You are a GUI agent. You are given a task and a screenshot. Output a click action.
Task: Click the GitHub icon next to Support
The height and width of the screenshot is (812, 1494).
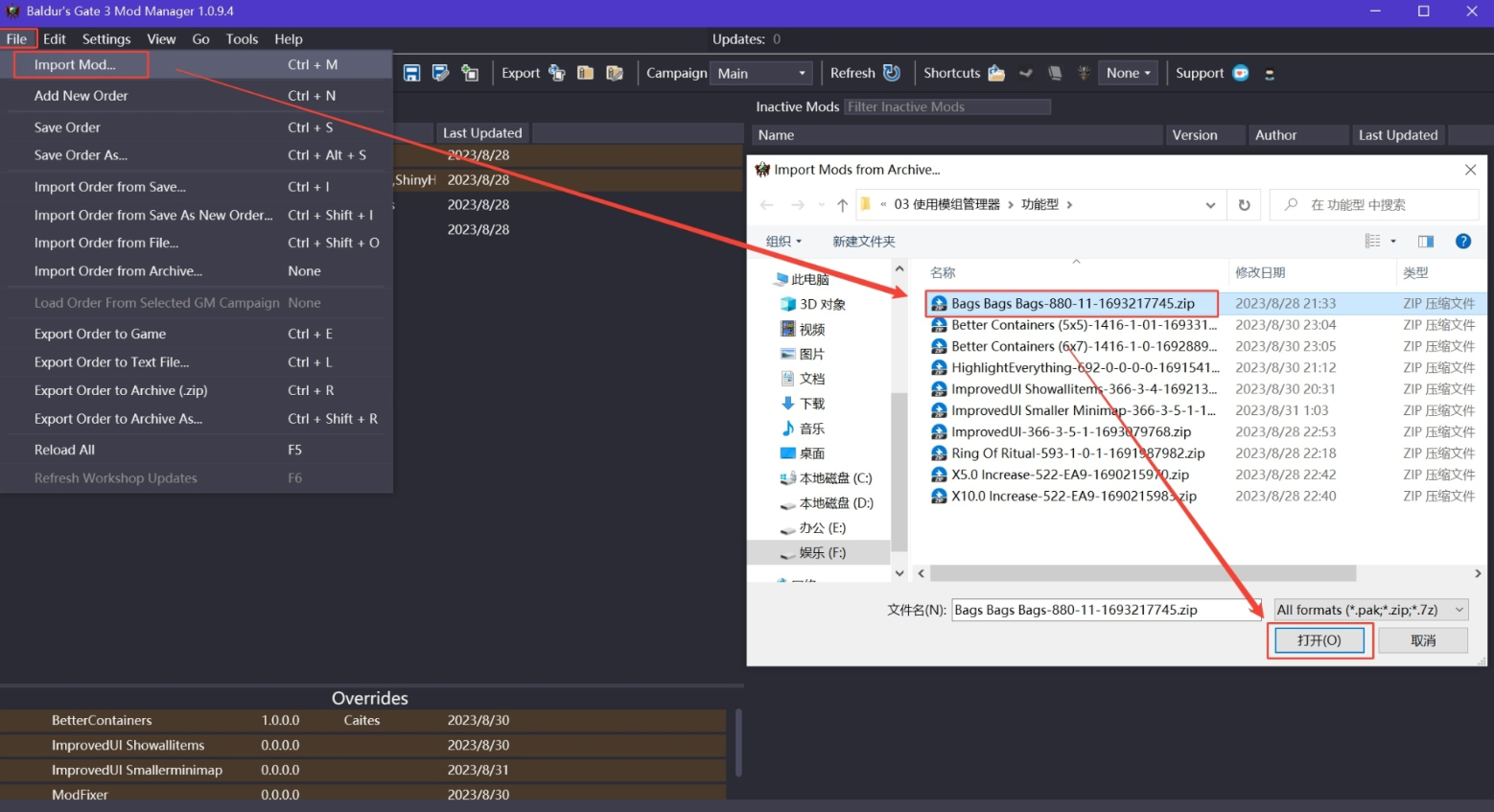(x=1270, y=74)
